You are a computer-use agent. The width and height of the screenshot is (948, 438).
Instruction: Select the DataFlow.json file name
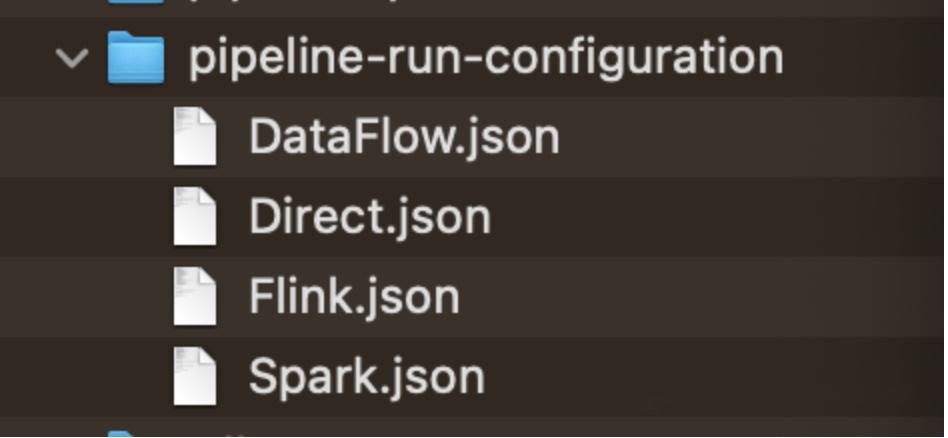(x=404, y=137)
